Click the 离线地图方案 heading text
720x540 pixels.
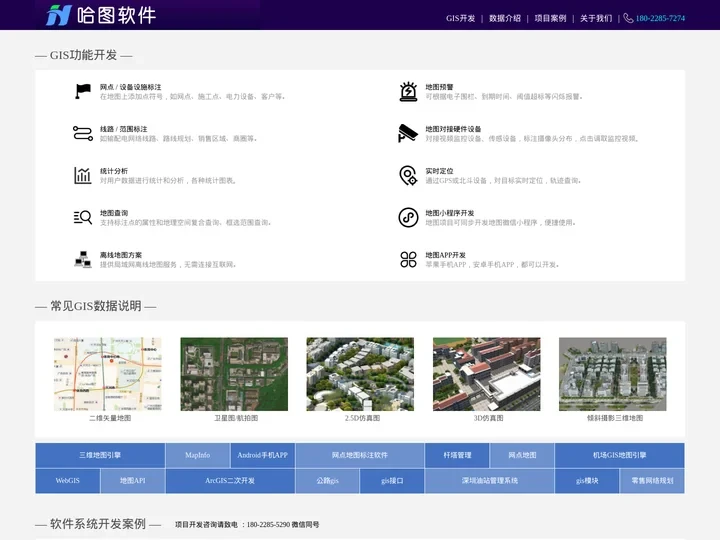tap(121, 255)
